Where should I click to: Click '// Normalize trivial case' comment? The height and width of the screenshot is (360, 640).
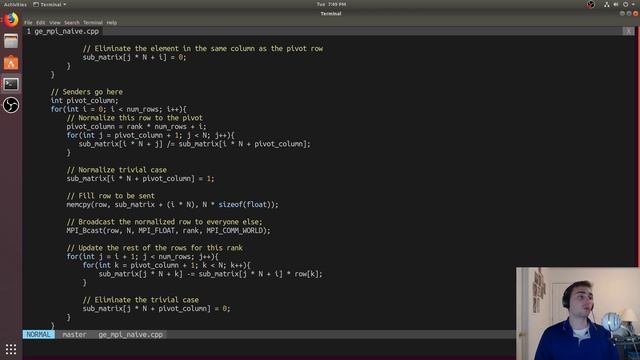click(117, 170)
